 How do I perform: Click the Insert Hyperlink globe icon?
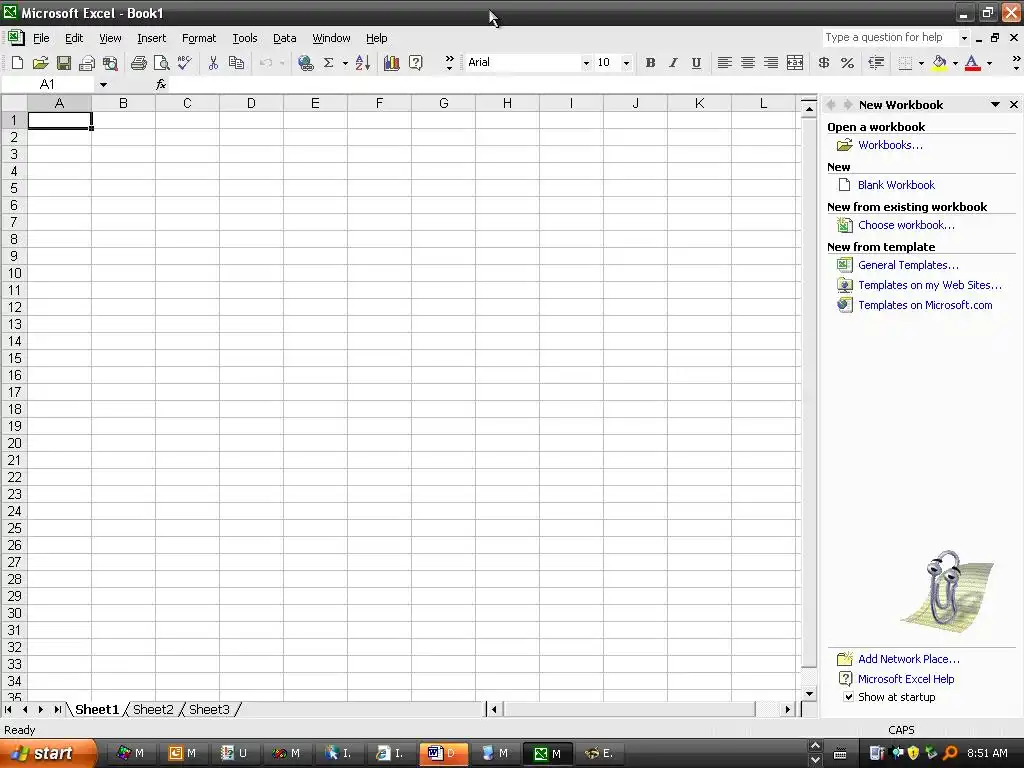coord(305,63)
